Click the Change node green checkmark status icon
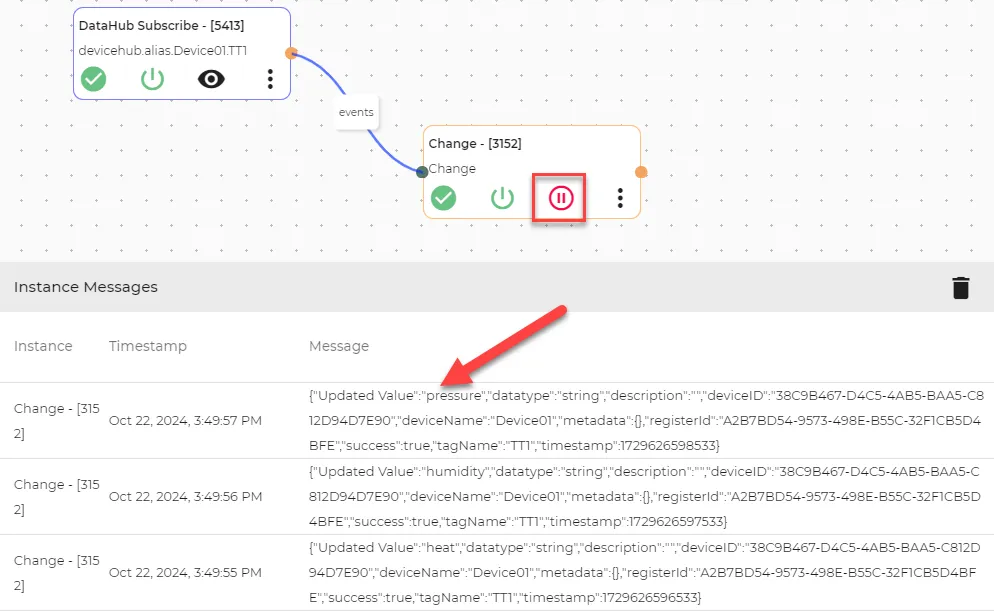The image size is (994, 613). pyautogui.click(x=443, y=198)
